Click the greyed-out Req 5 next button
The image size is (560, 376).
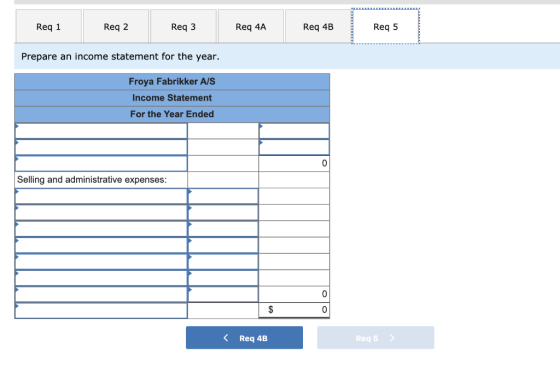coord(375,337)
